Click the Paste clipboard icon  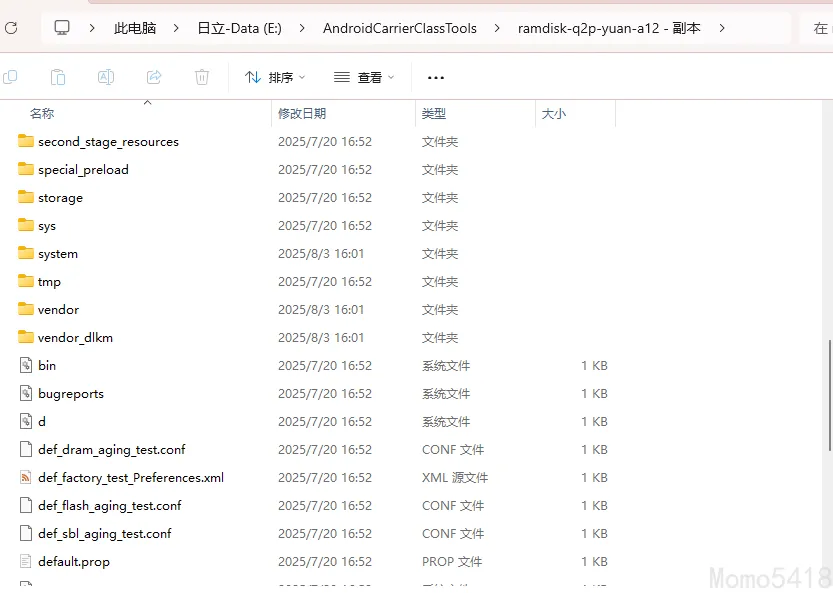(58, 77)
